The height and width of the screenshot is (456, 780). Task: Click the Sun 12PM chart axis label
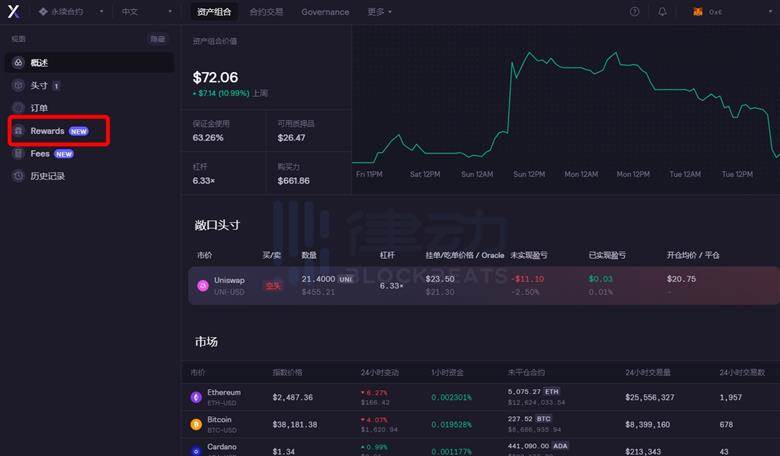(x=529, y=175)
